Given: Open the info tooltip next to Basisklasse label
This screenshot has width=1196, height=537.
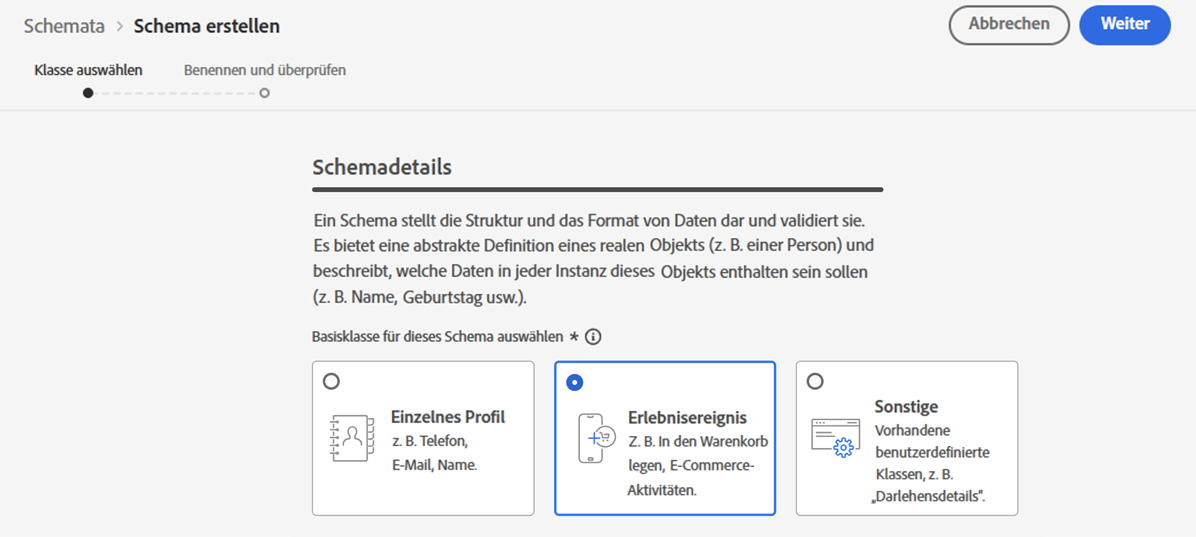Looking at the screenshot, I should point(593,336).
